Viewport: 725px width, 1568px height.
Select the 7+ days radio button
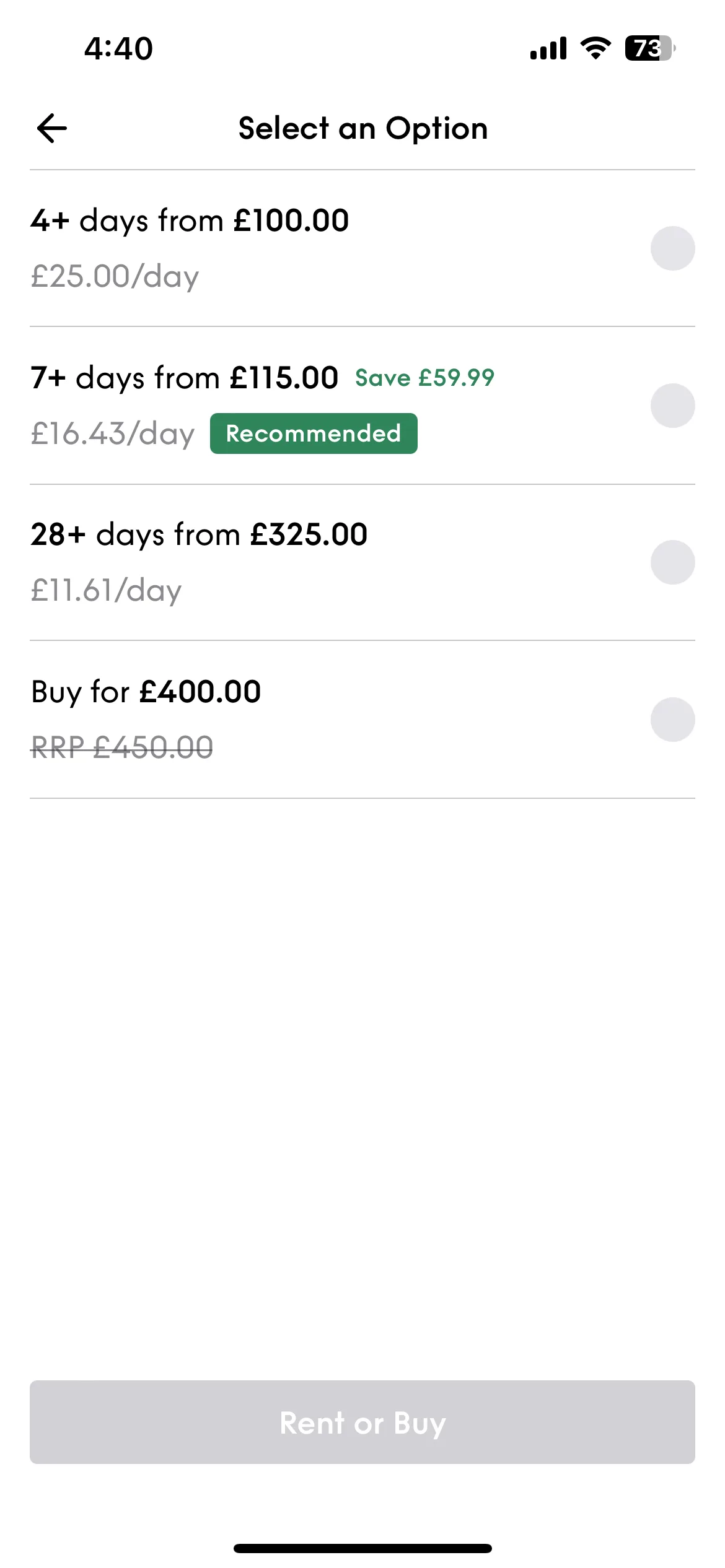click(x=672, y=406)
